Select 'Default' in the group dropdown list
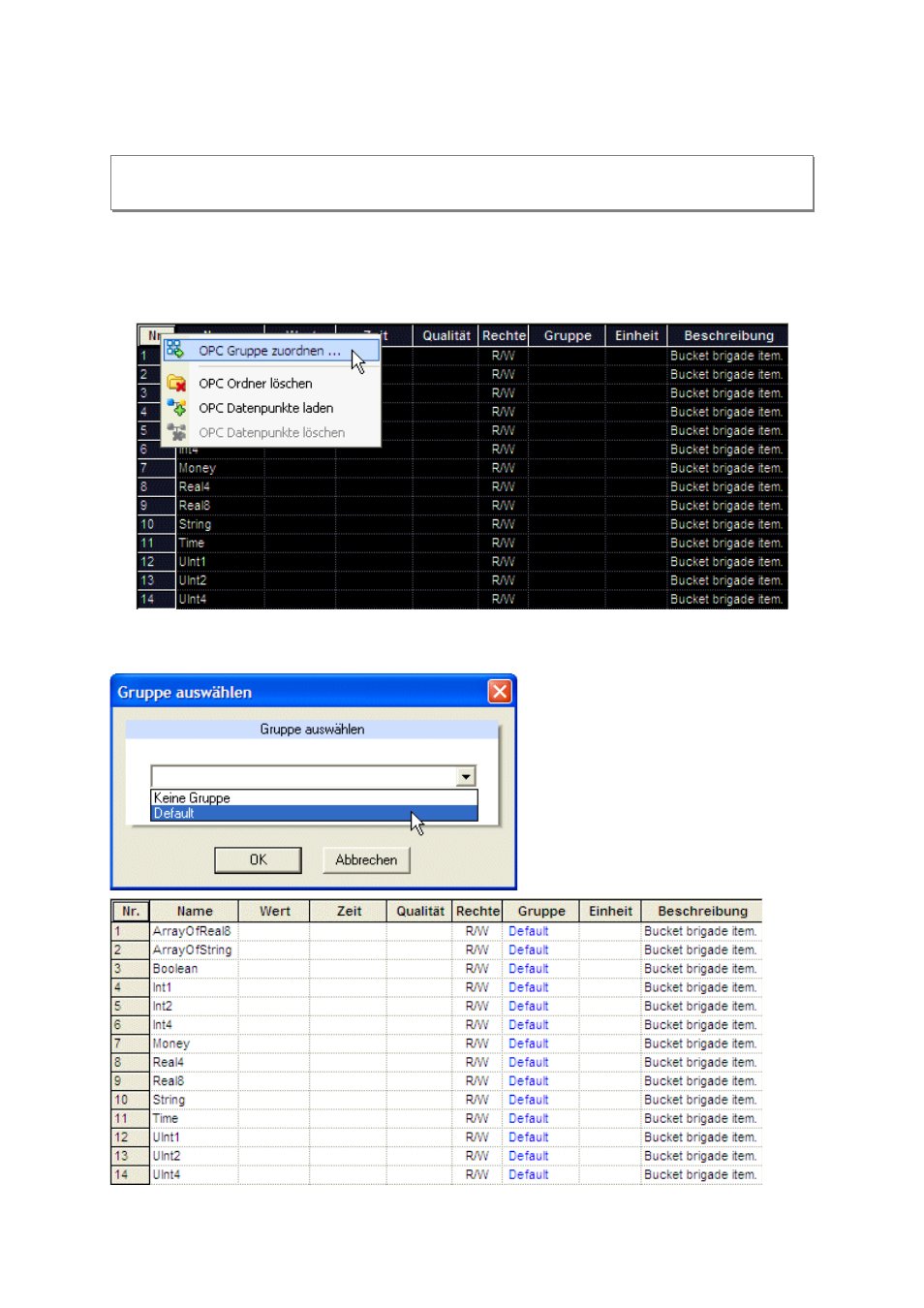 coord(314,814)
